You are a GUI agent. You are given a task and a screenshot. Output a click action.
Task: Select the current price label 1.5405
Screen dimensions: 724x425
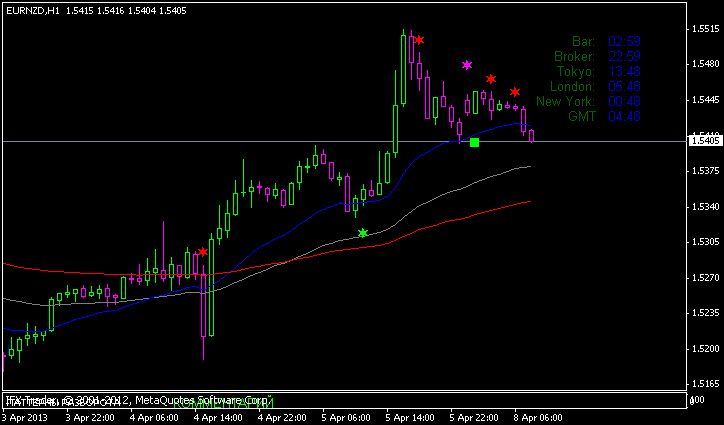(705, 141)
